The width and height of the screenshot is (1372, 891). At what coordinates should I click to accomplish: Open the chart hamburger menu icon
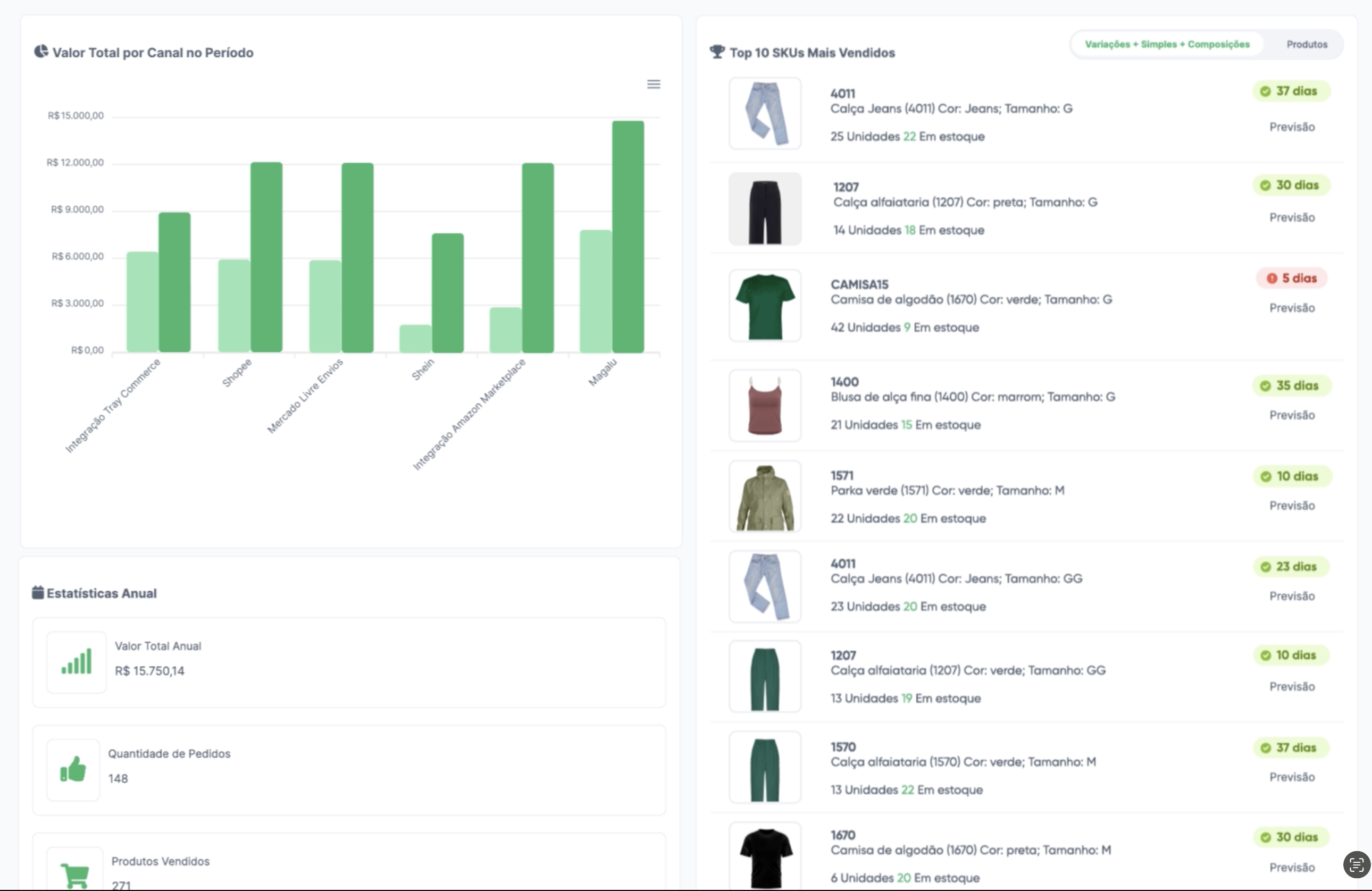coord(653,84)
